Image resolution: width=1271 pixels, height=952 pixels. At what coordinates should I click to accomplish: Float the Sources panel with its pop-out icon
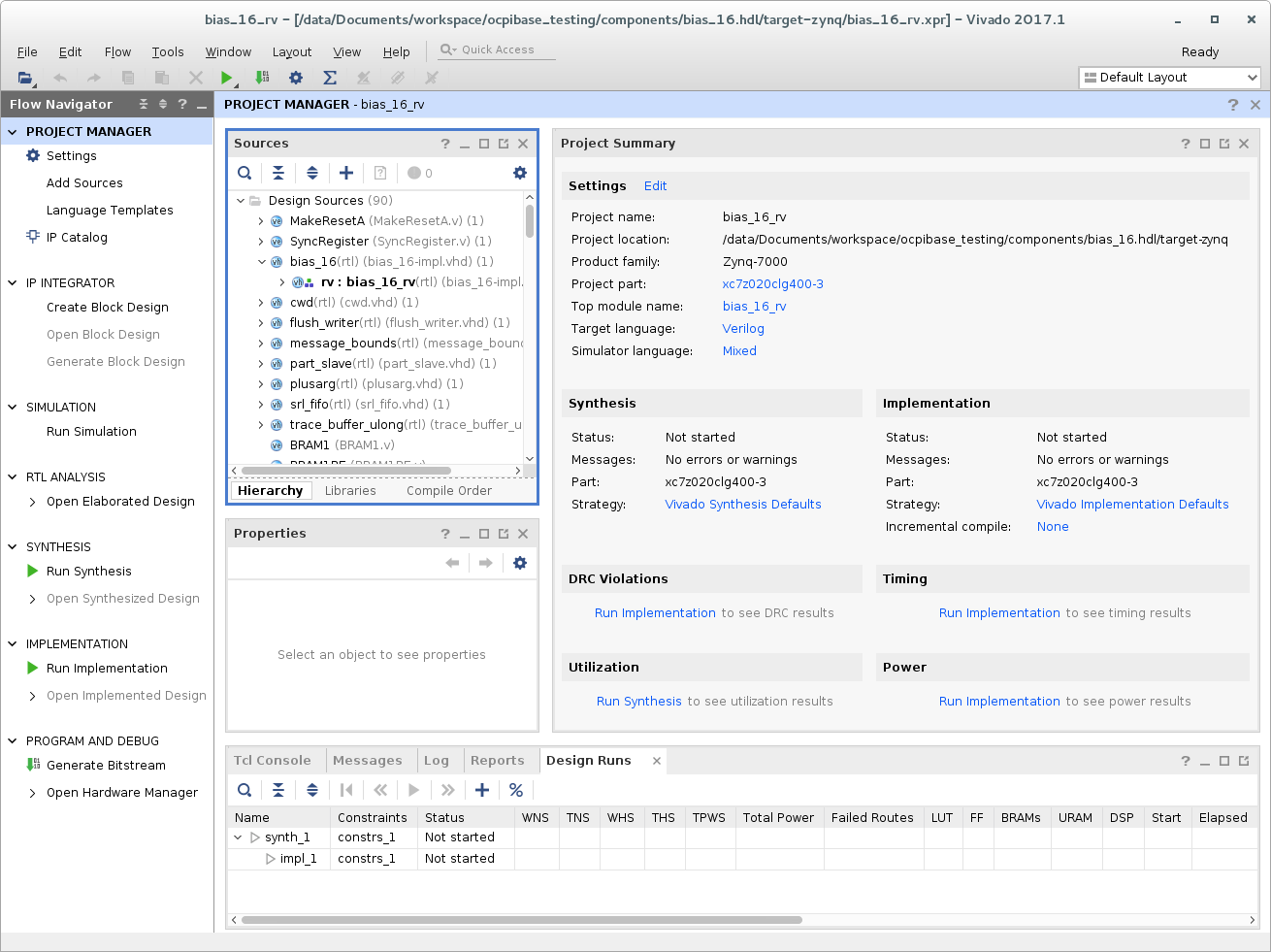504,144
